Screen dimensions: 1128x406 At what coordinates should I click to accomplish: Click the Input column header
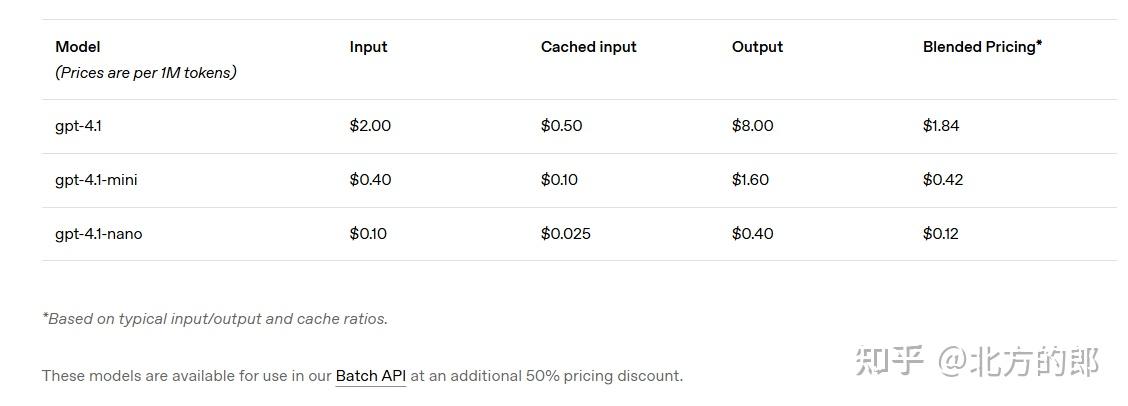click(368, 47)
